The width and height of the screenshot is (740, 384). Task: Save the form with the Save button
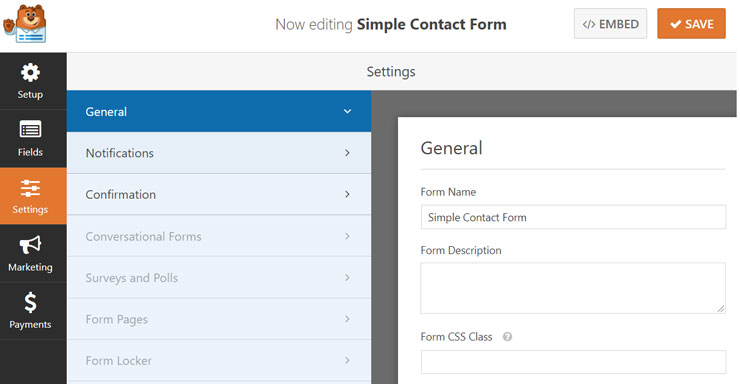point(691,24)
